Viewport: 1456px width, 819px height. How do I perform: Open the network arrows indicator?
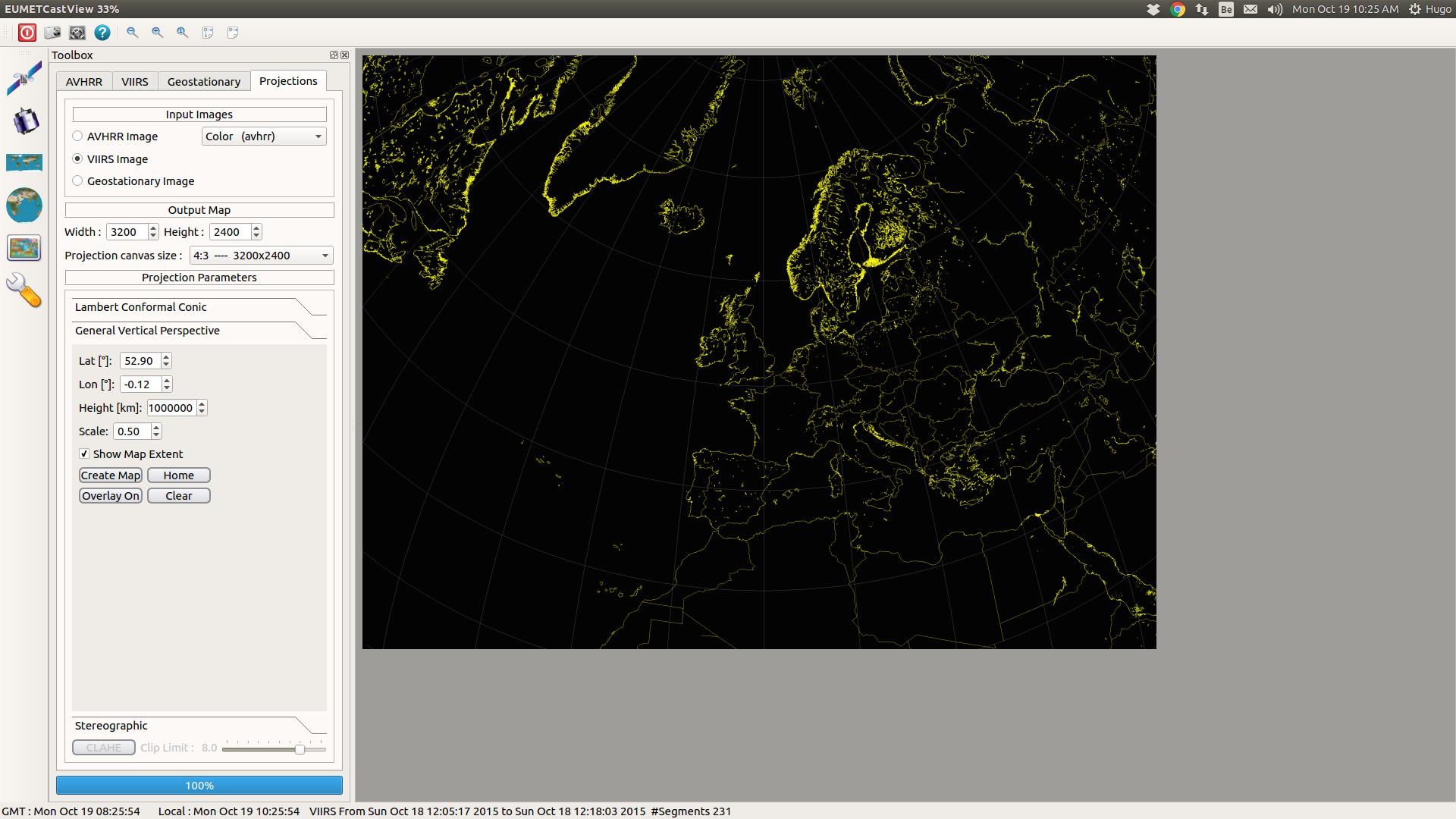(x=1202, y=9)
